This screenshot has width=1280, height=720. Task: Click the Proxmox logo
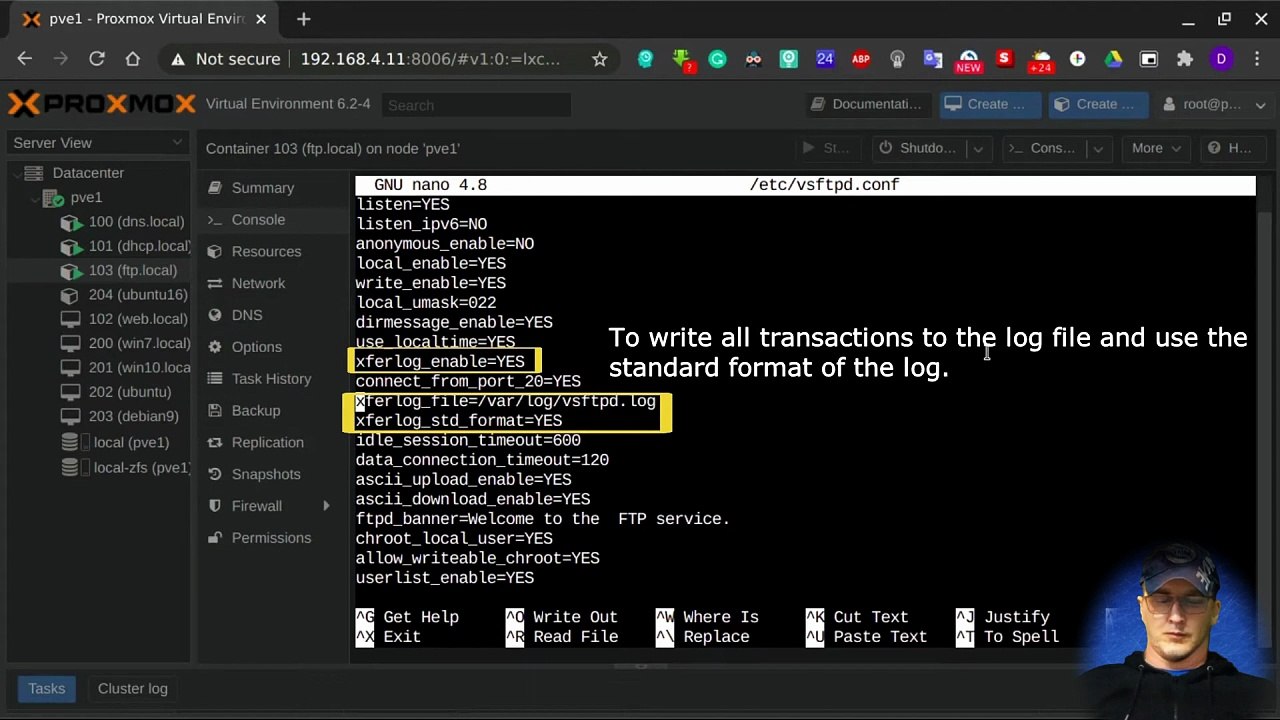pos(101,104)
